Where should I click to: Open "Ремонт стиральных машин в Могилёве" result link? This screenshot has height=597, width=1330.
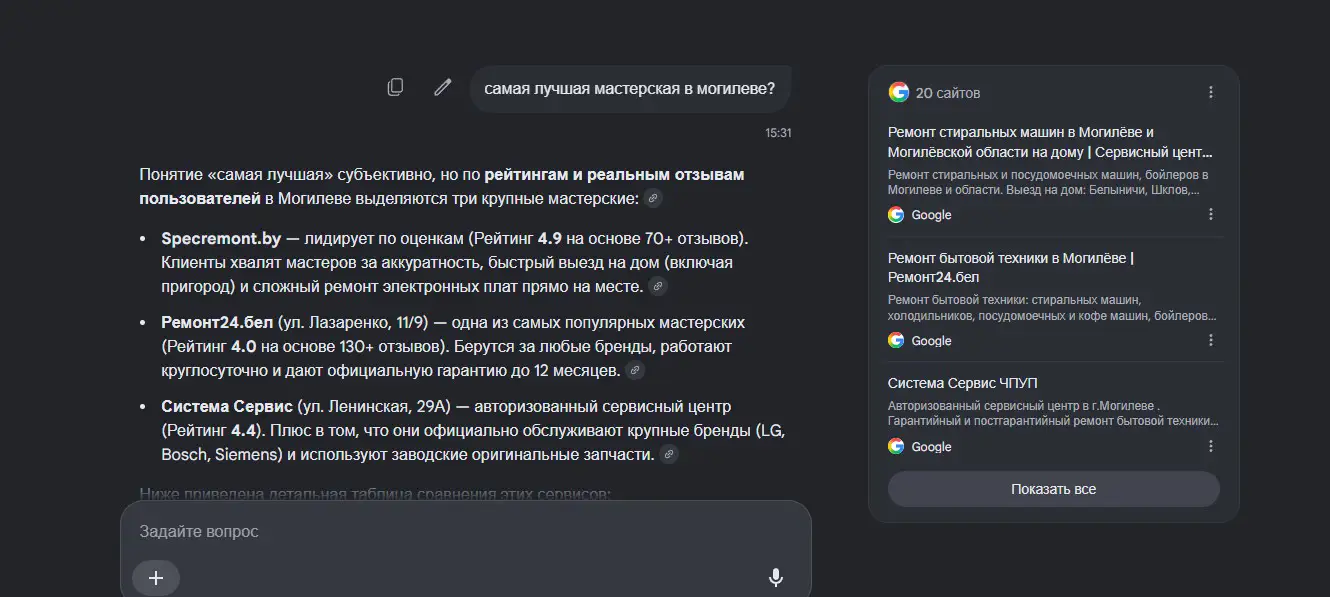click(x=1050, y=142)
